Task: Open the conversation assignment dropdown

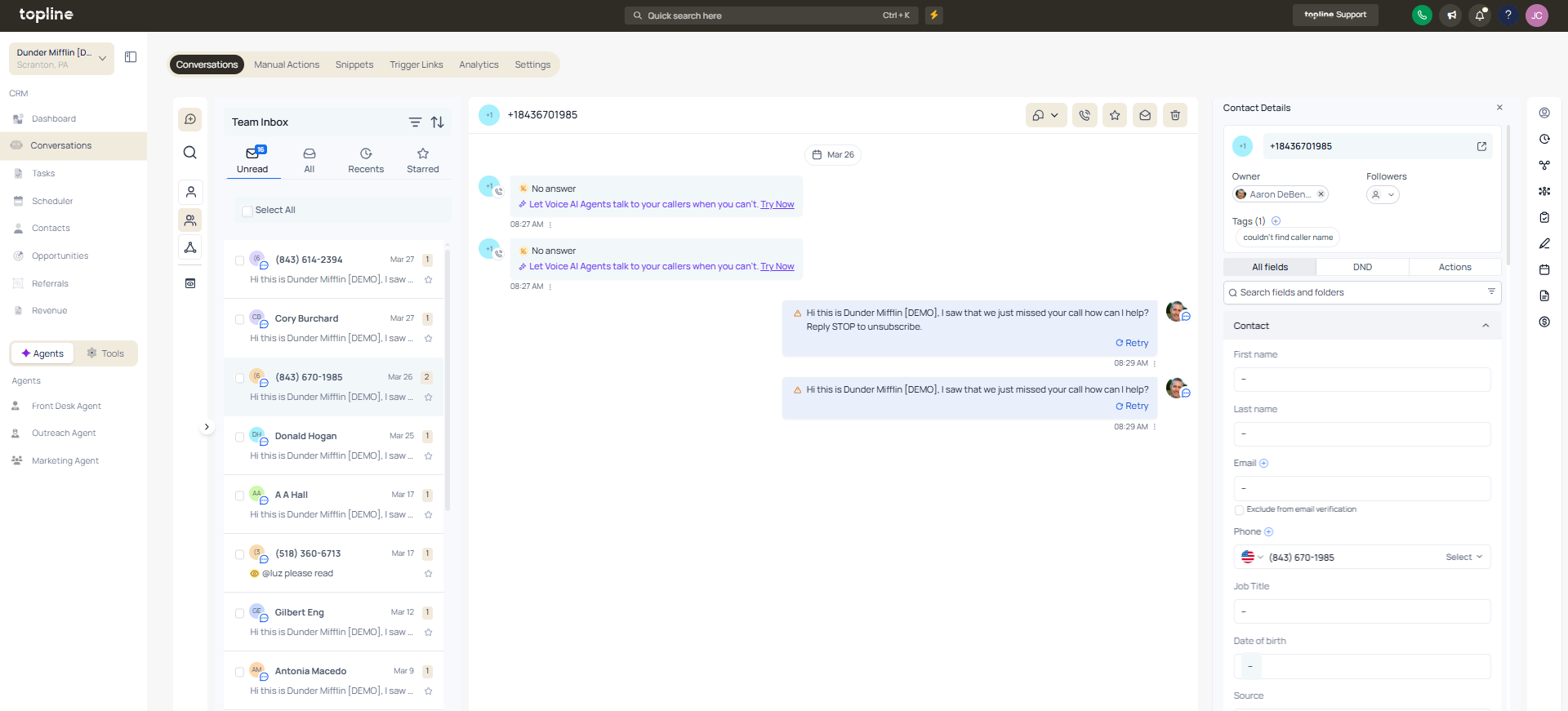Action: click(1045, 115)
